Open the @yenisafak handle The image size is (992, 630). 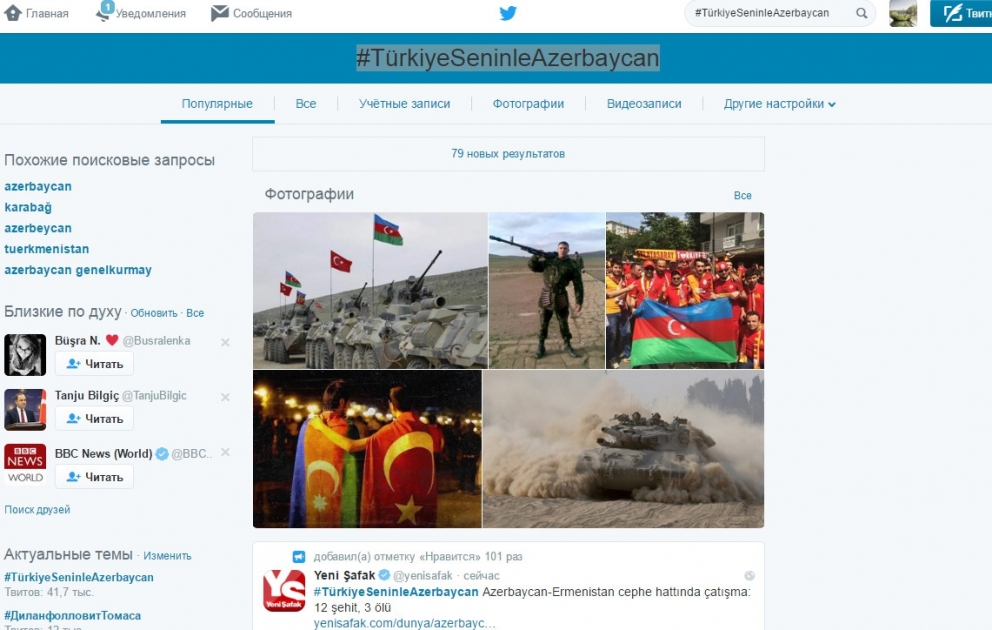[x=423, y=576]
